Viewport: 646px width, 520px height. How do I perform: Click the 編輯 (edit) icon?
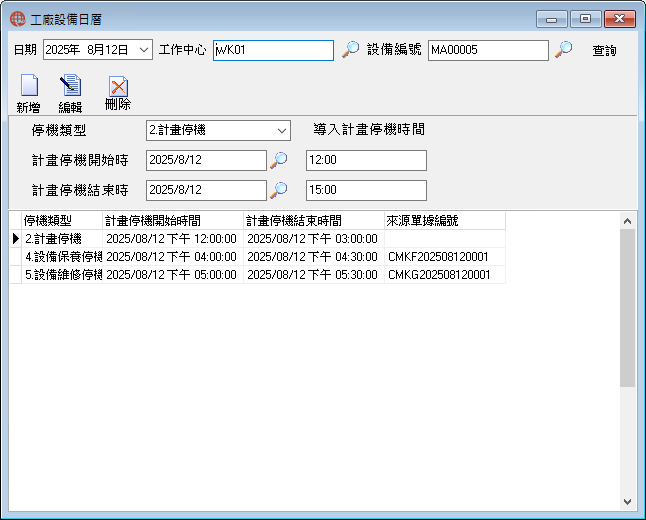pos(70,85)
